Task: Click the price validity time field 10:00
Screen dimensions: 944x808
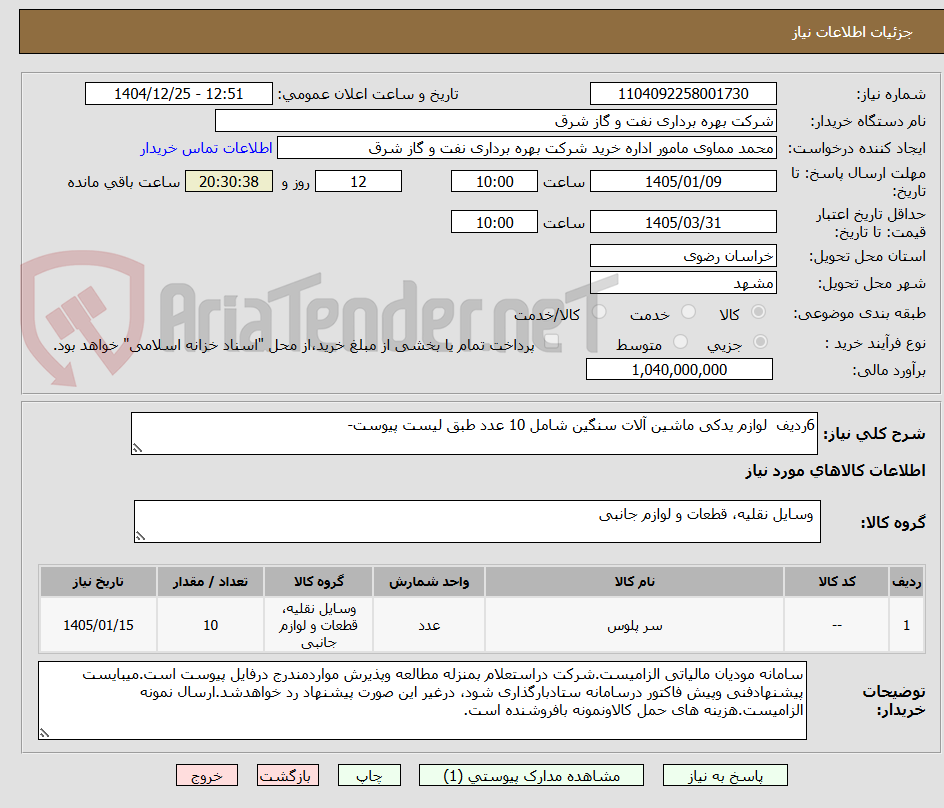Action: point(494,222)
